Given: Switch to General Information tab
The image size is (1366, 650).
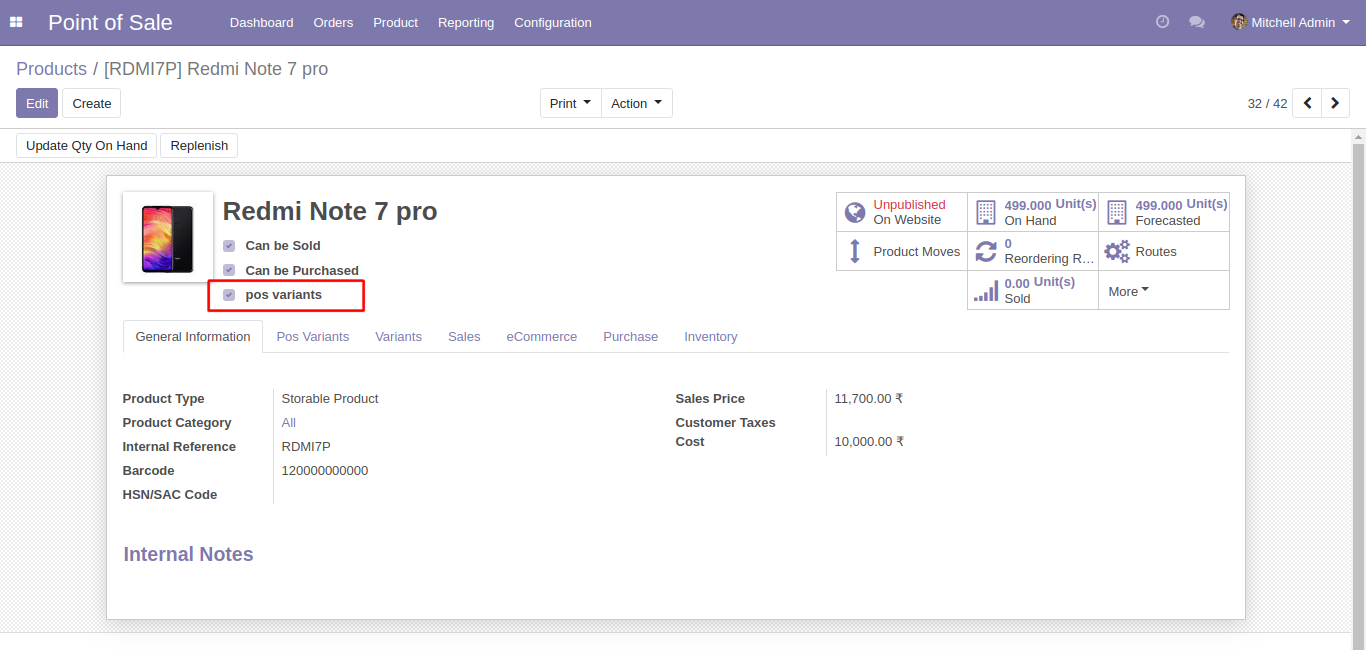Looking at the screenshot, I should tap(193, 336).
